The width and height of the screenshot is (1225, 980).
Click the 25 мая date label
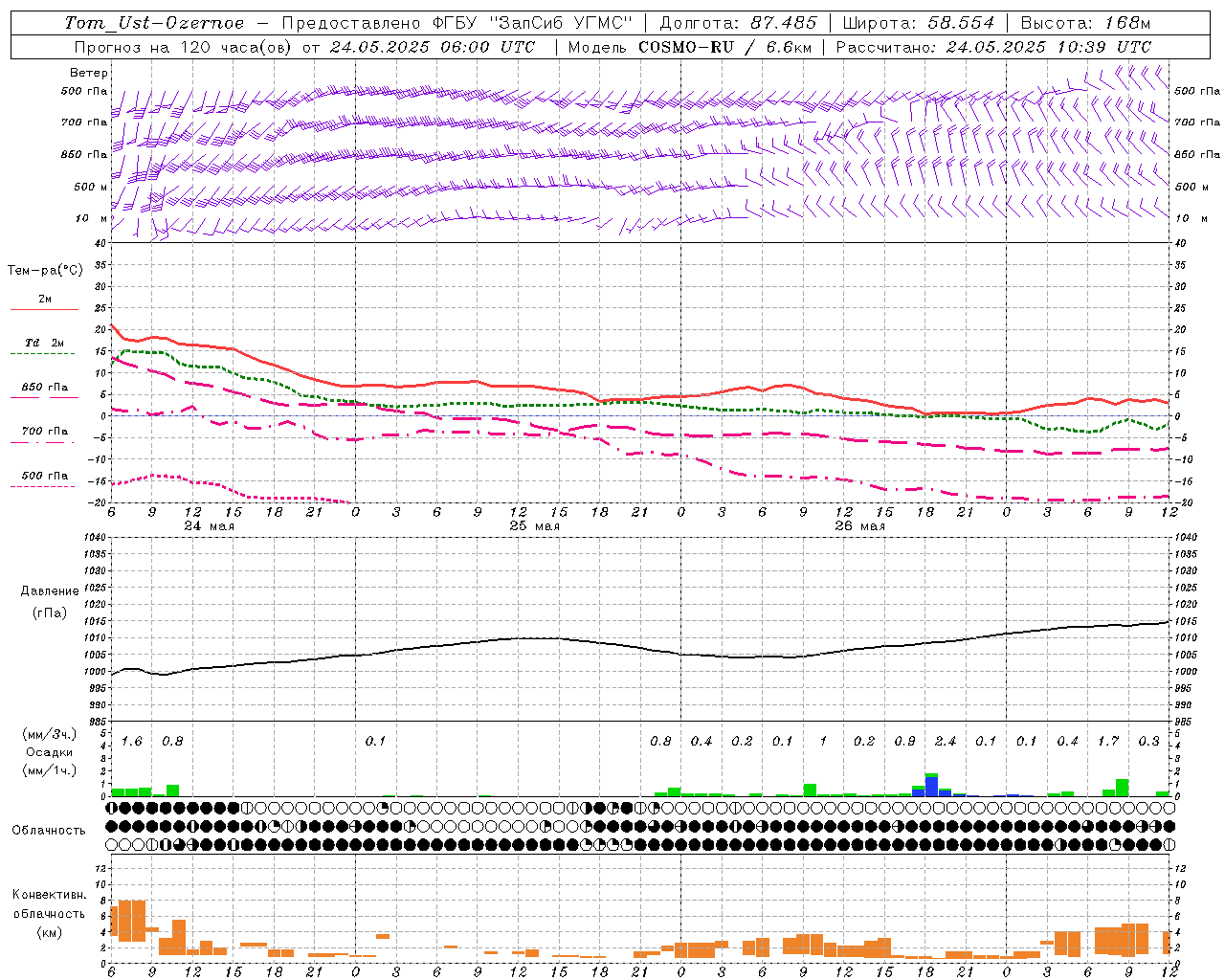tap(535, 526)
